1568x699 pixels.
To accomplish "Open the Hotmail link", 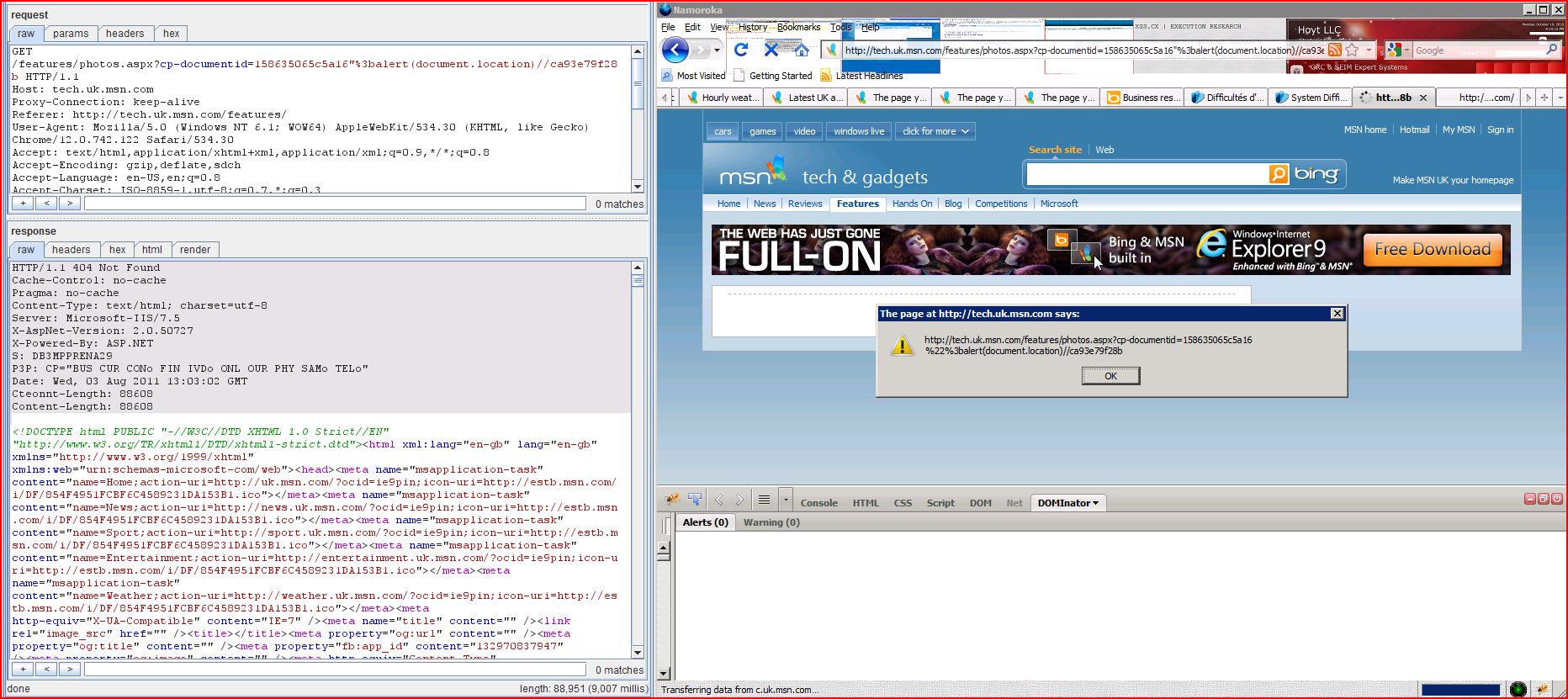I will [1414, 130].
